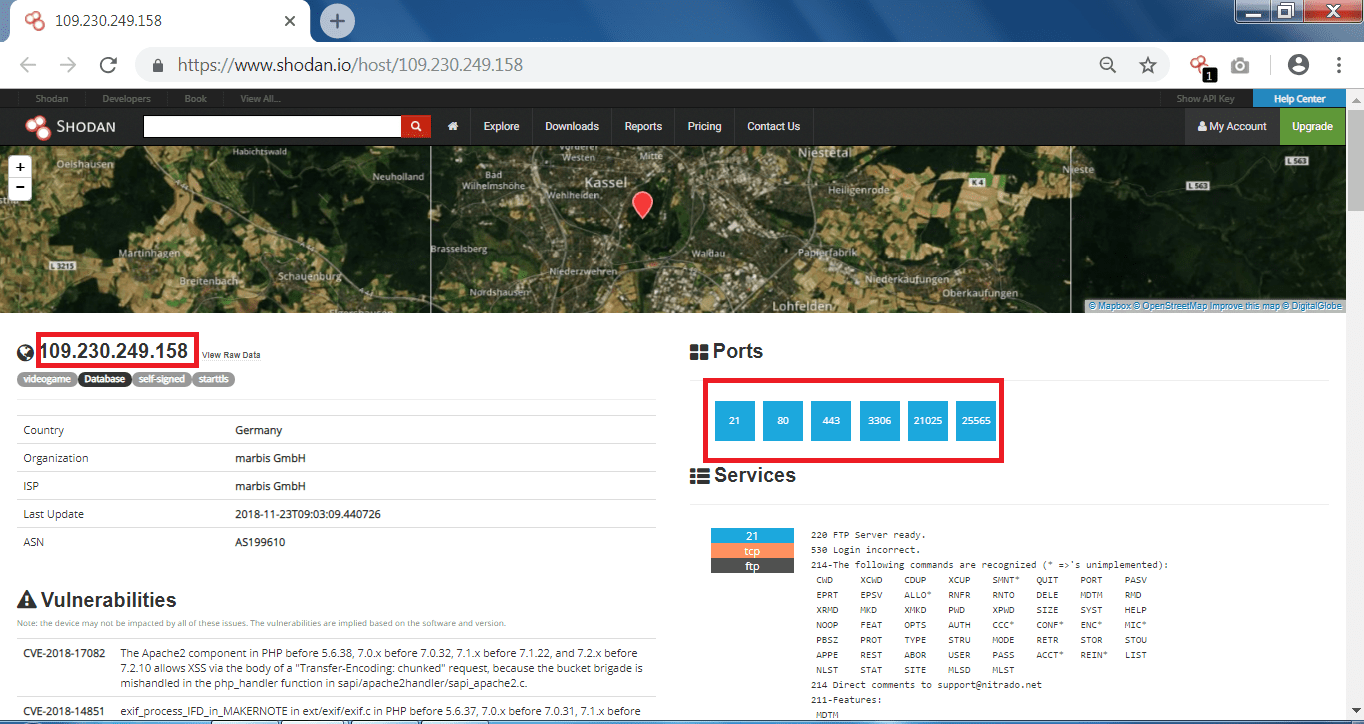Viewport: 1364px width, 724px height.
Task: Click the ftp service label
Action: point(752,566)
